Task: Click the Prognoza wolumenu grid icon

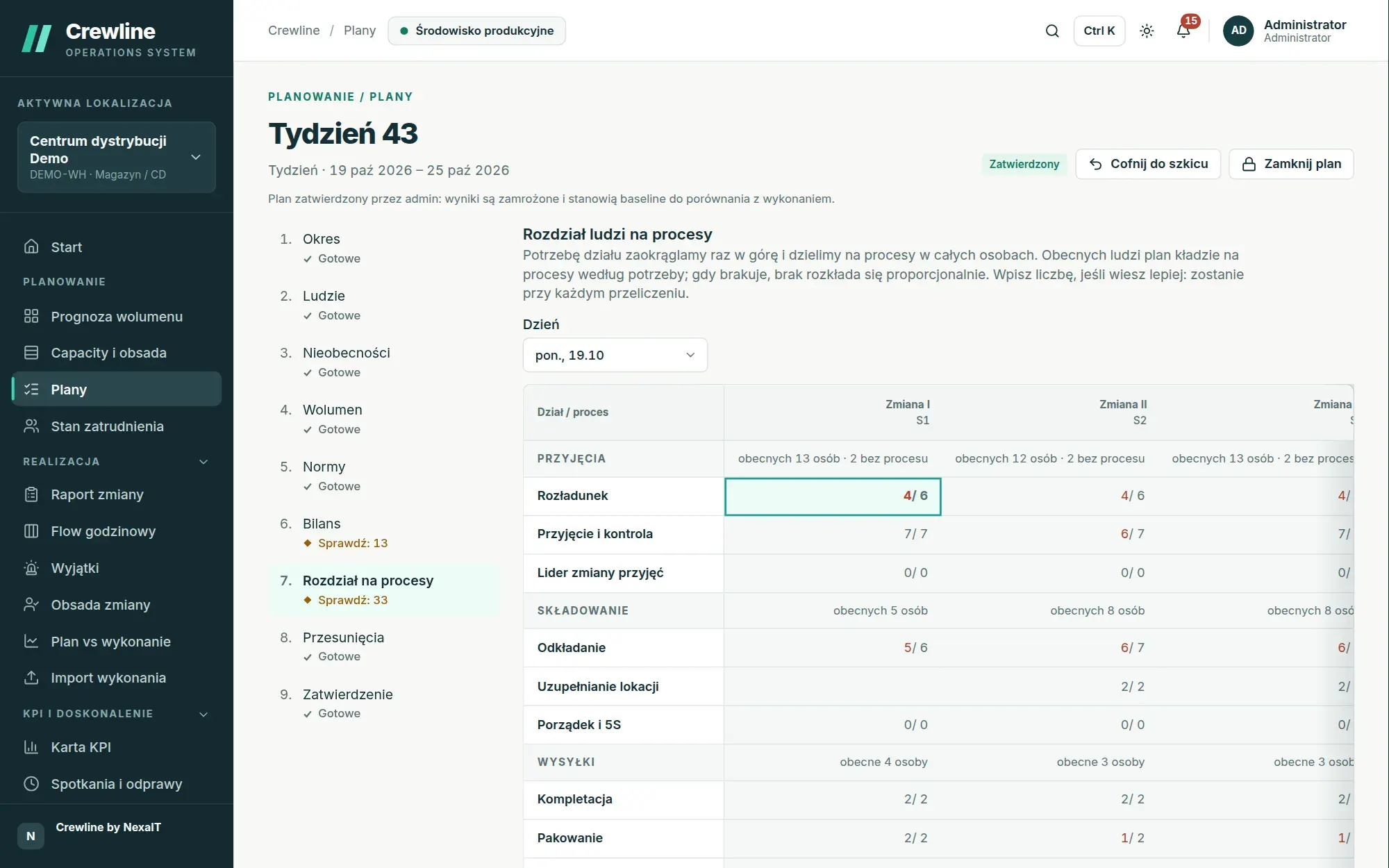Action: [31, 316]
